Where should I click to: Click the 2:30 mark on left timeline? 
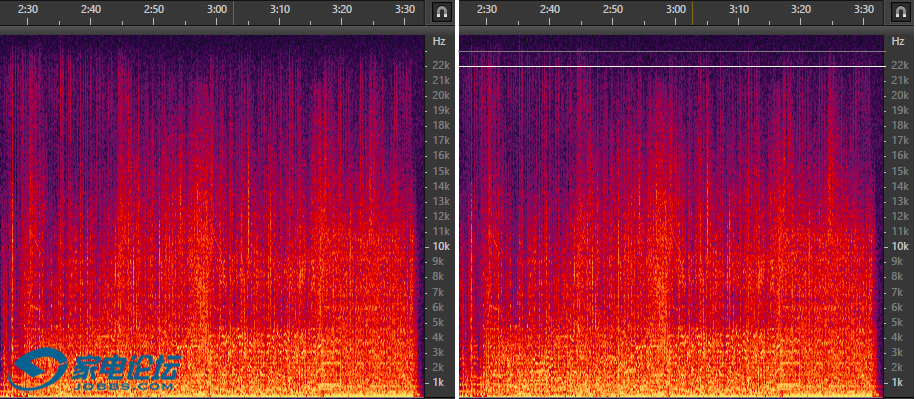28,9
